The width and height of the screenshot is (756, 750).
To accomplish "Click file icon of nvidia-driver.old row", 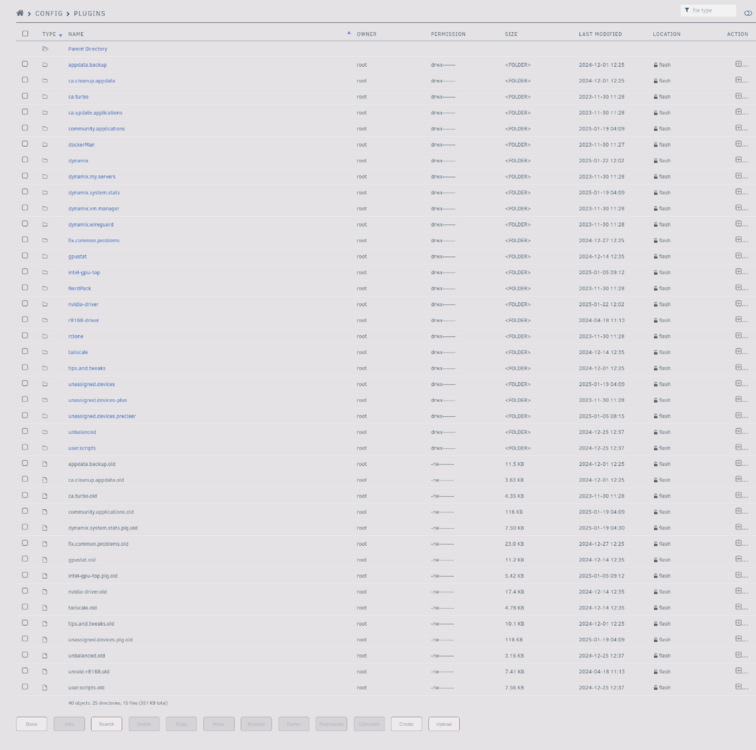I will [45, 591].
